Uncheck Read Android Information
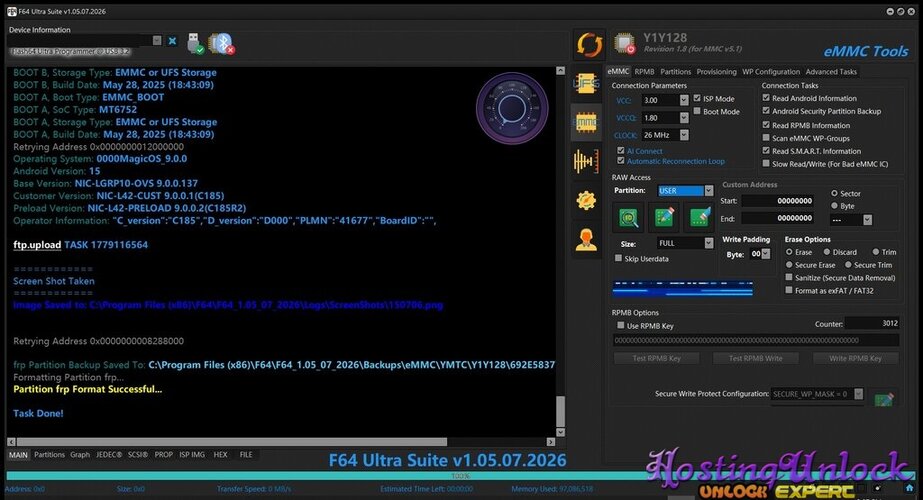This screenshot has height=500, width=923. click(766, 98)
